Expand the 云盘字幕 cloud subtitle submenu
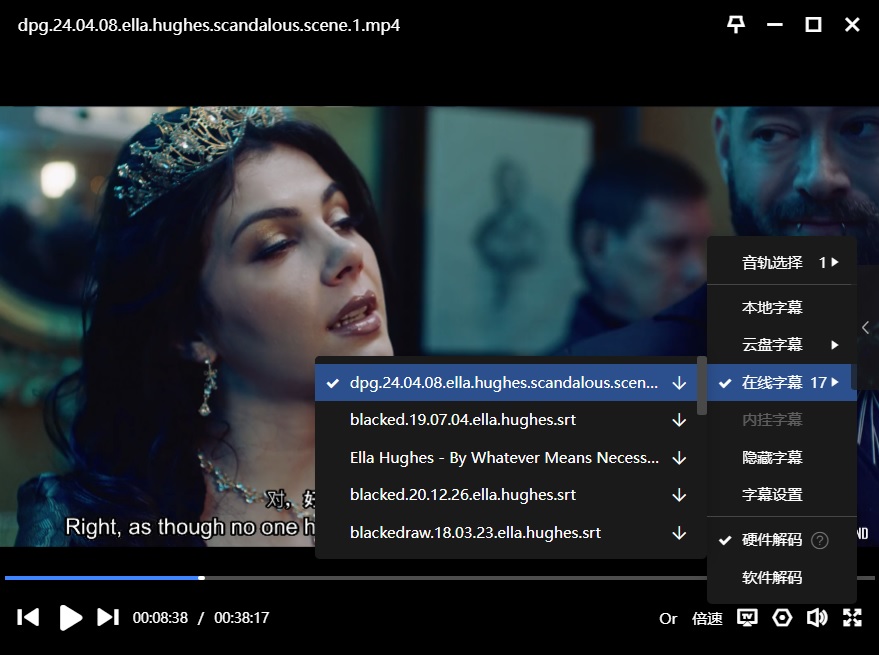 [x=781, y=345]
